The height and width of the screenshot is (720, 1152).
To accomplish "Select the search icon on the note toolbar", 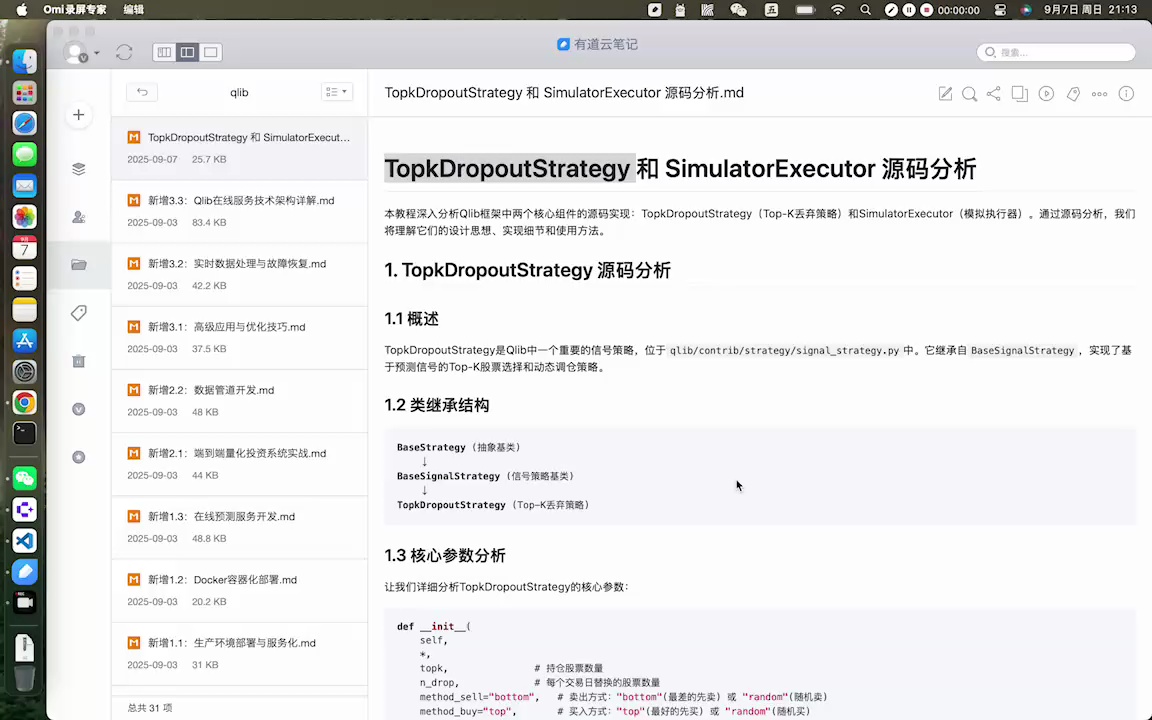I will click(969, 93).
